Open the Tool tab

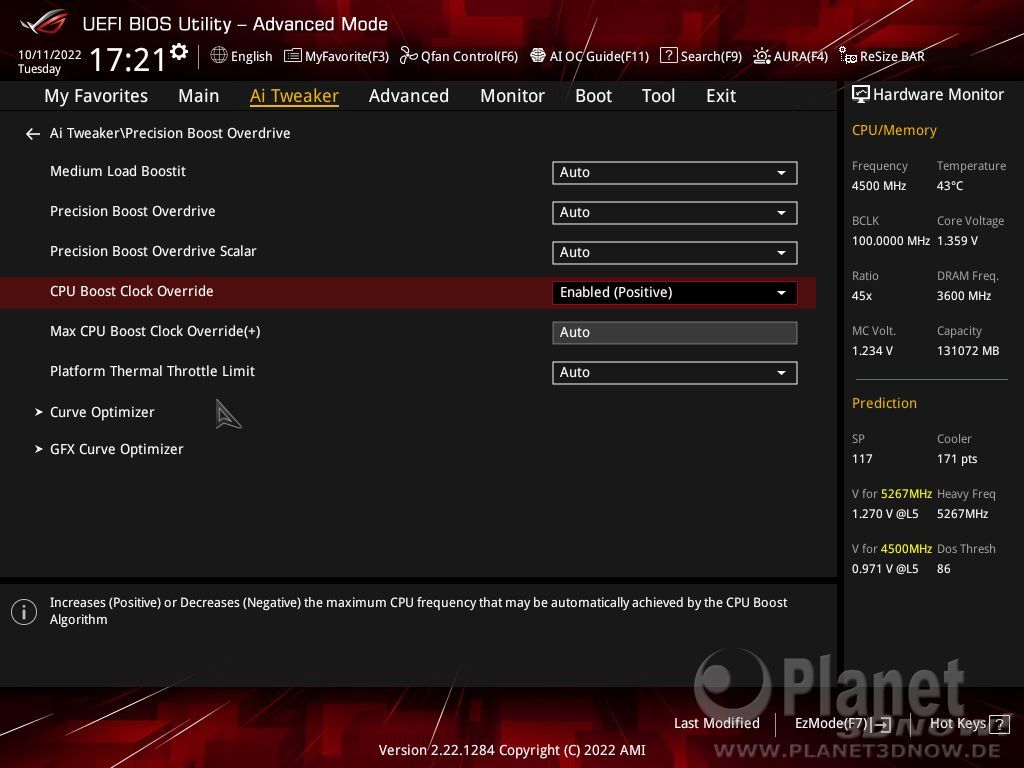(x=658, y=96)
